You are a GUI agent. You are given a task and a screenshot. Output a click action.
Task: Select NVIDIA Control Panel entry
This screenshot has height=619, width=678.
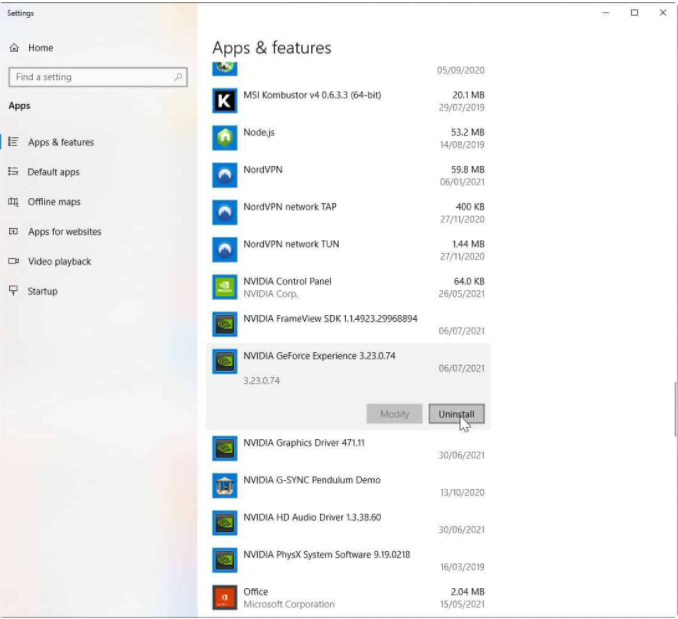(288, 281)
